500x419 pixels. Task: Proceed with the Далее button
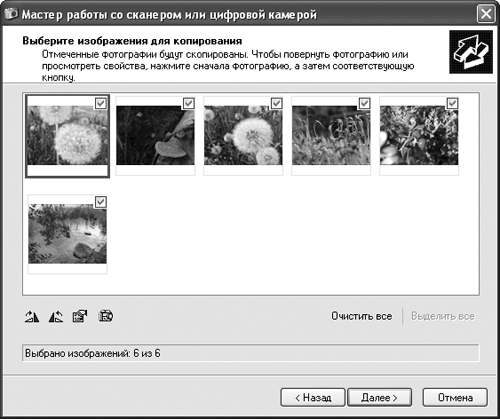pyautogui.click(x=379, y=397)
